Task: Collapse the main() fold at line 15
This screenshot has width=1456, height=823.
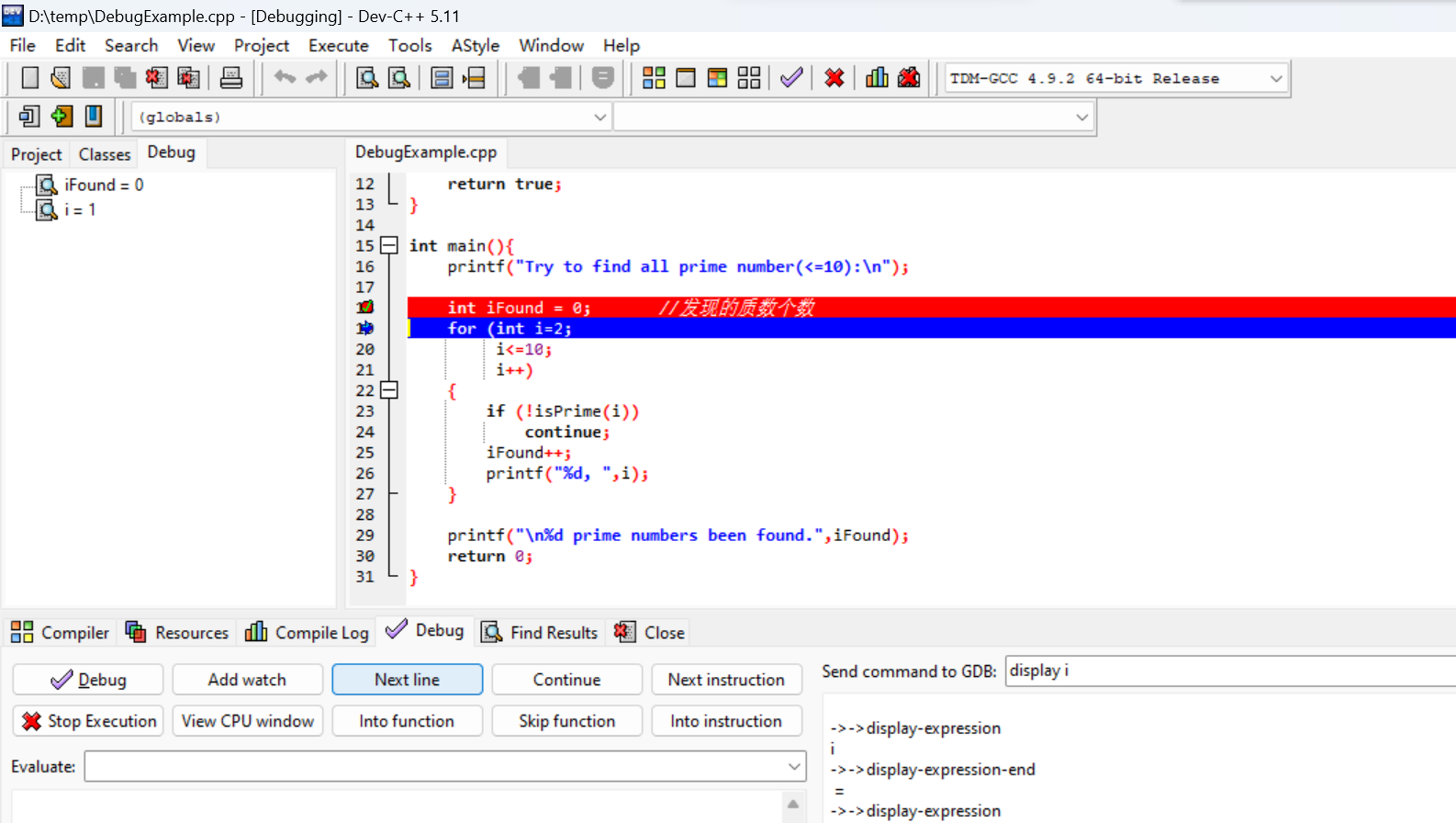Action: tap(389, 245)
